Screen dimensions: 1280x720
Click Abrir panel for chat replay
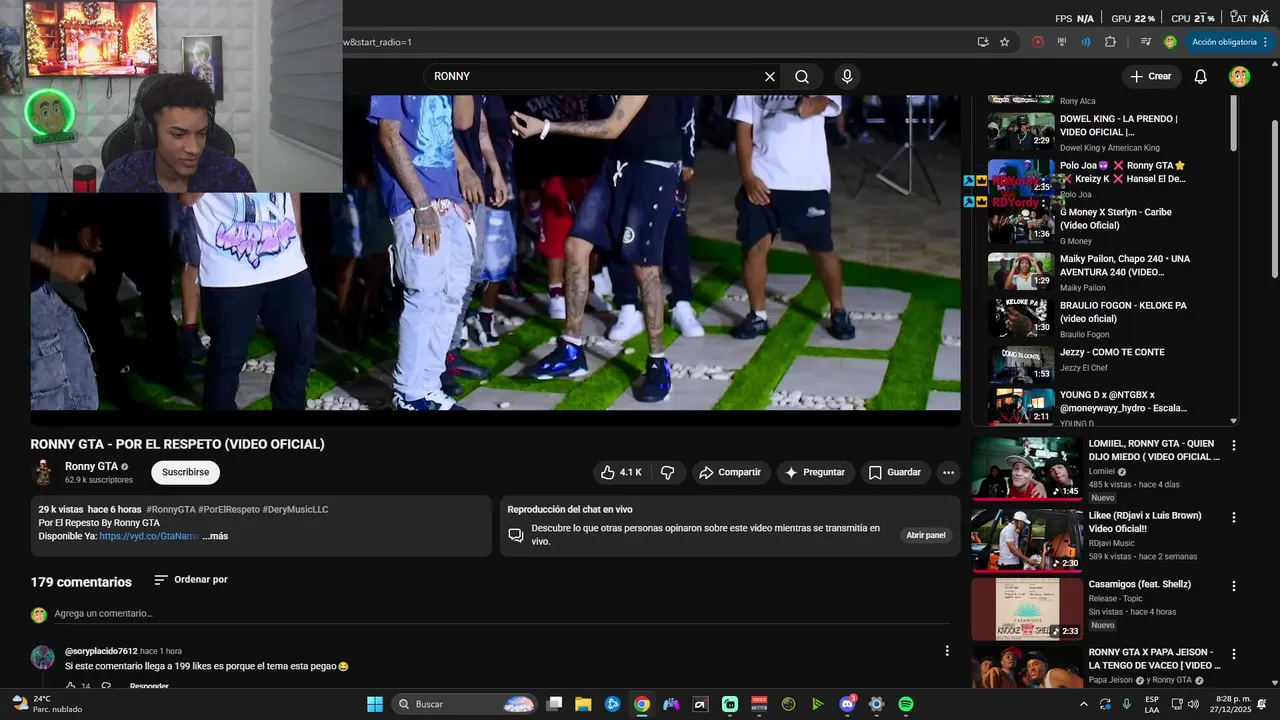[x=926, y=535]
